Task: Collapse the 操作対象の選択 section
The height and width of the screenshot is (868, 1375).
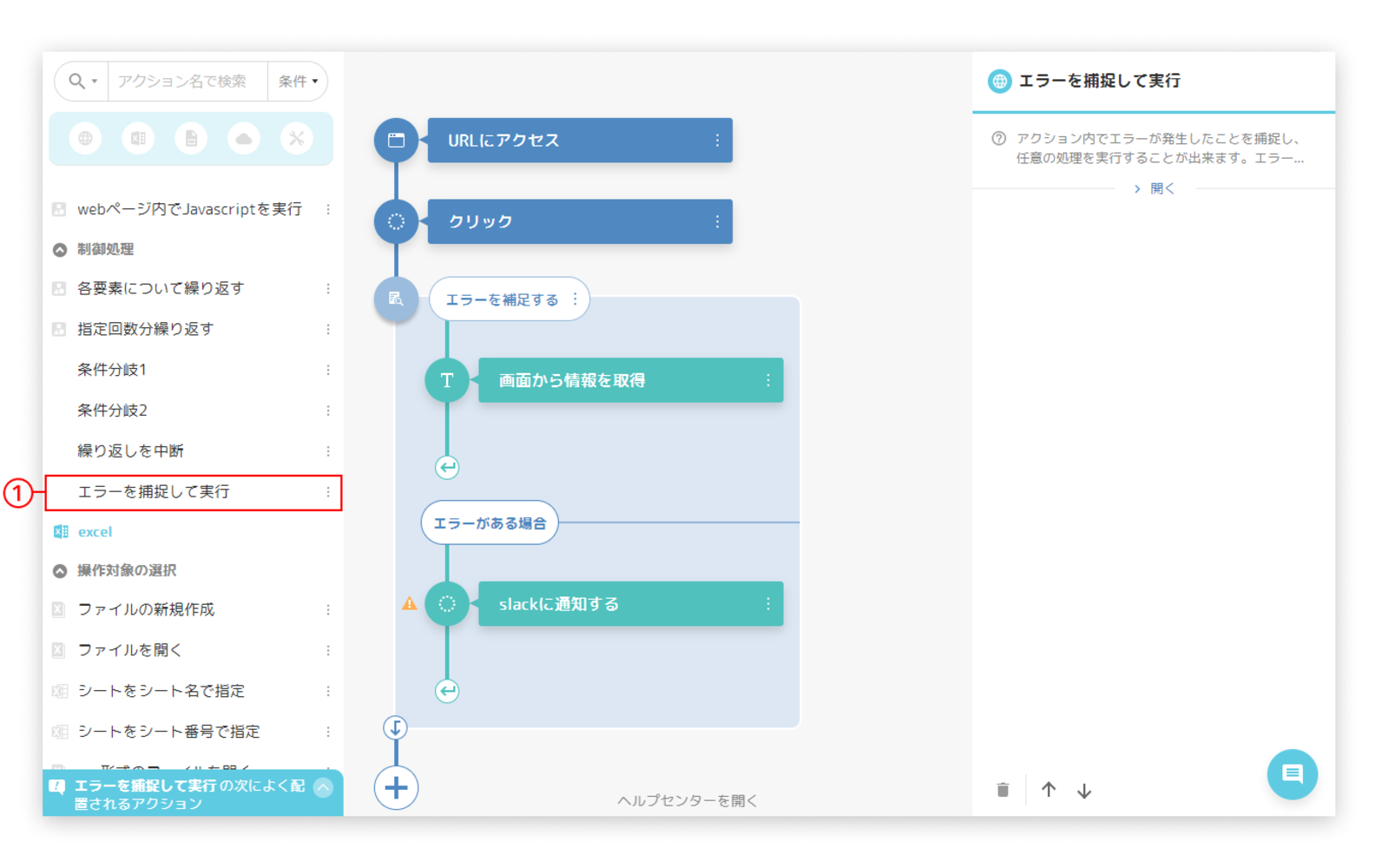Action: pos(60,571)
